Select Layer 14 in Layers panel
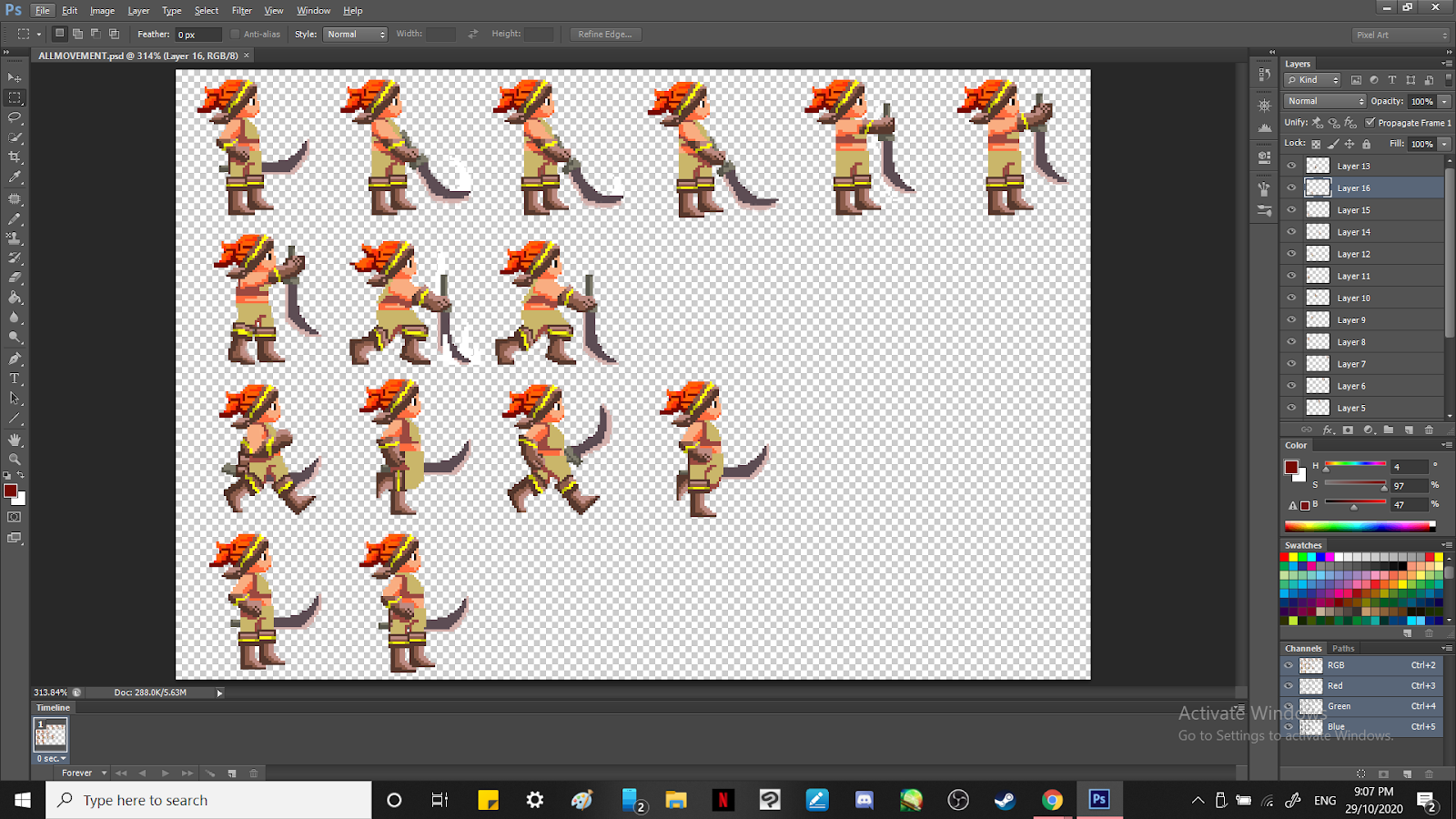Screen dimensions: 1456x819 pyautogui.click(x=1361, y=232)
